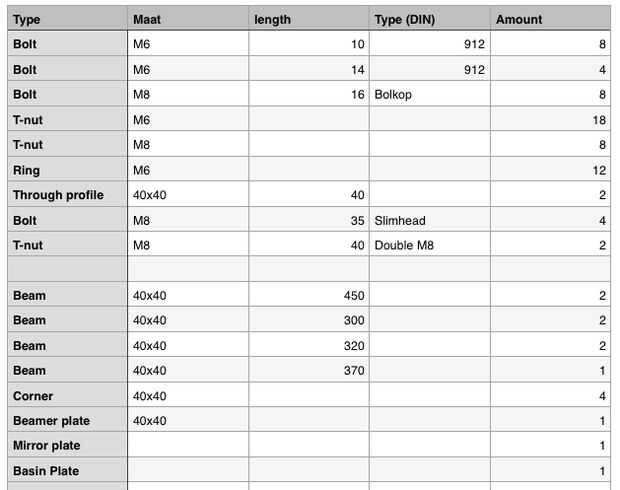This screenshot has width=620, height=490.
Task: Click the Amount cell showing 18
Action: coord(549,120)
